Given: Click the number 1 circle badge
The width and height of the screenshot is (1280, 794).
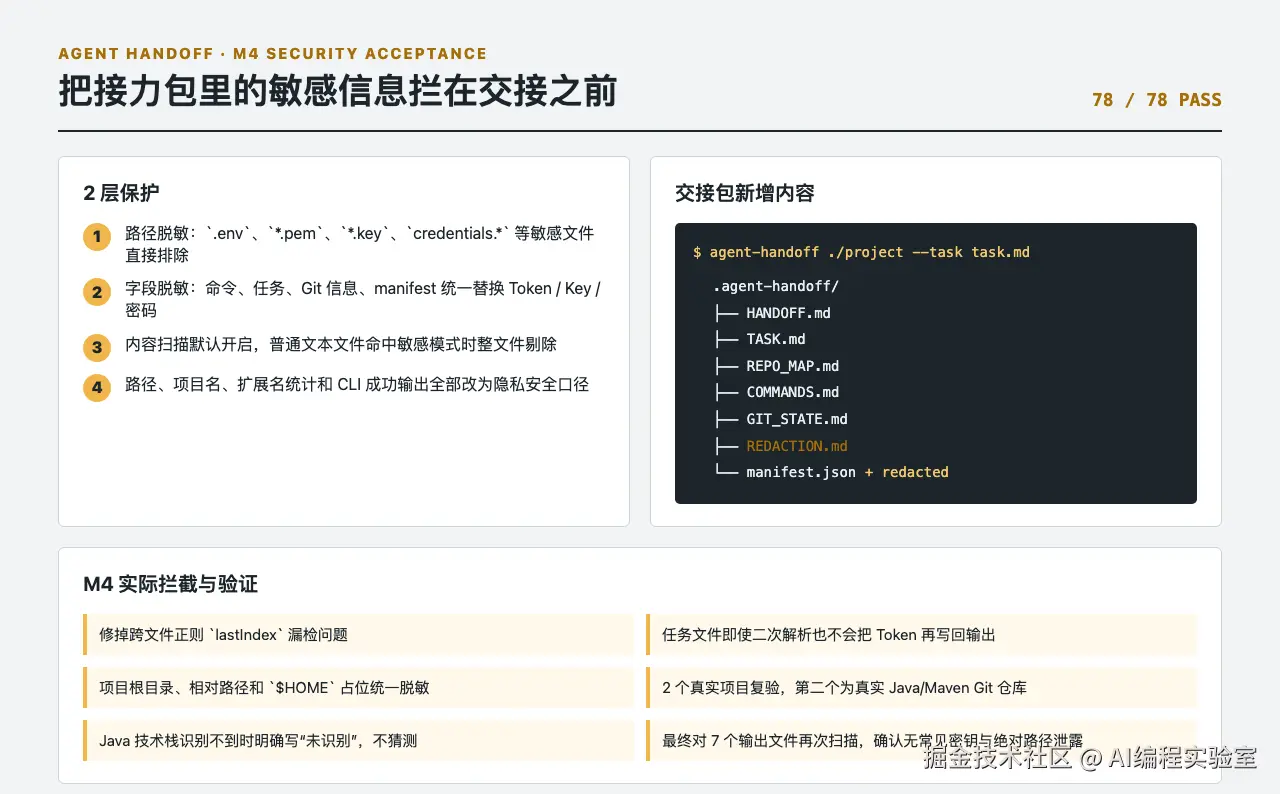Looking at the screenshot, I should (x=96, y=237).
